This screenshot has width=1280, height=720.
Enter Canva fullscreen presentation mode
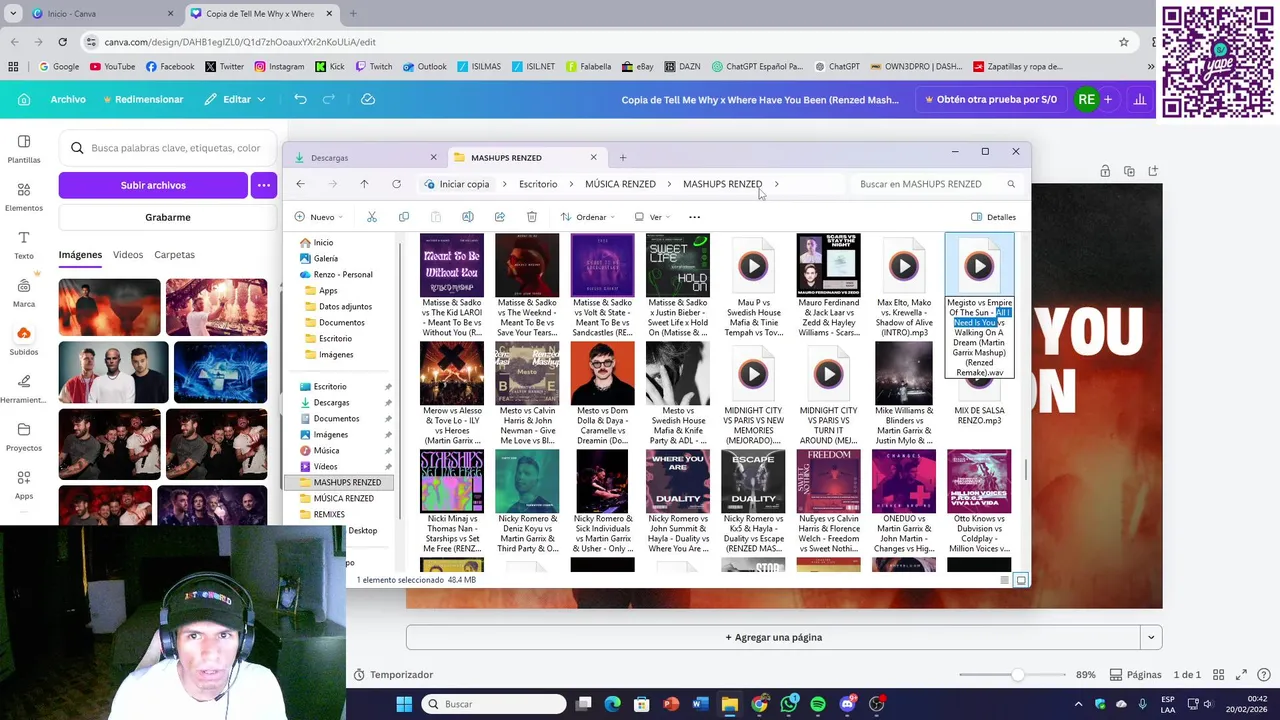tap(1242, 675)
